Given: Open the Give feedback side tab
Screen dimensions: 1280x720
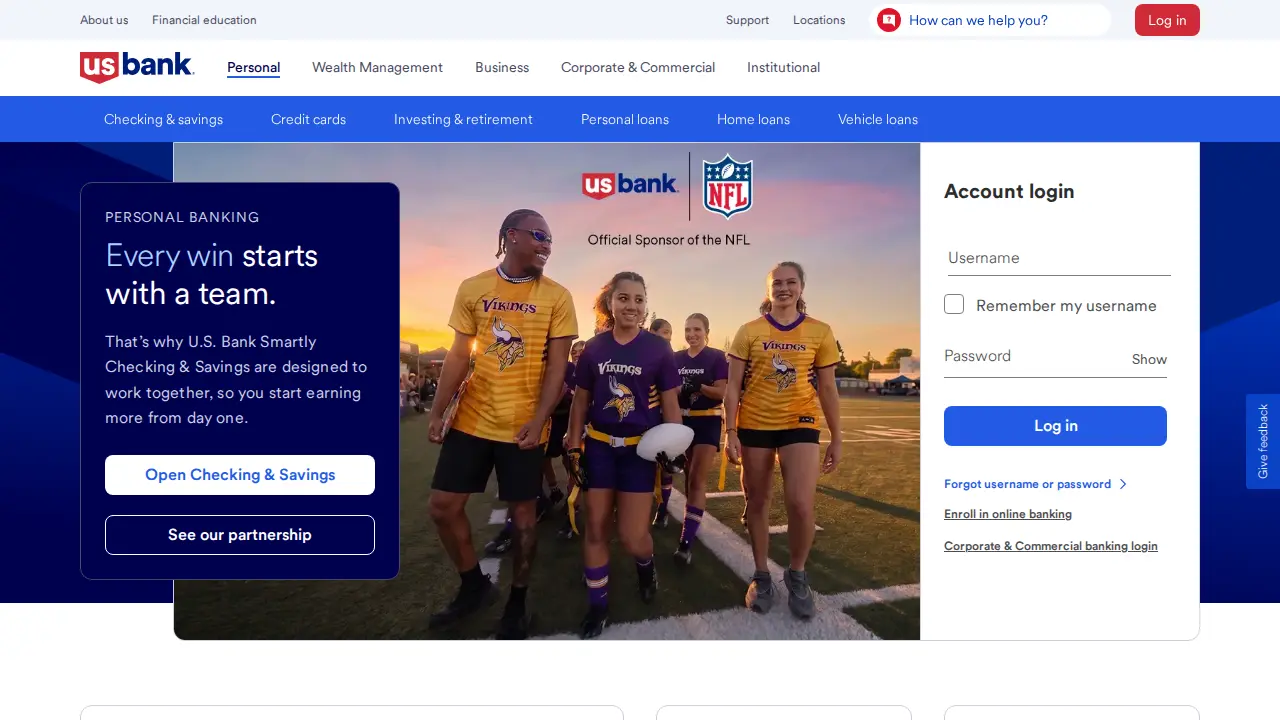Looking at the screenshot, I should [1263, 441].
